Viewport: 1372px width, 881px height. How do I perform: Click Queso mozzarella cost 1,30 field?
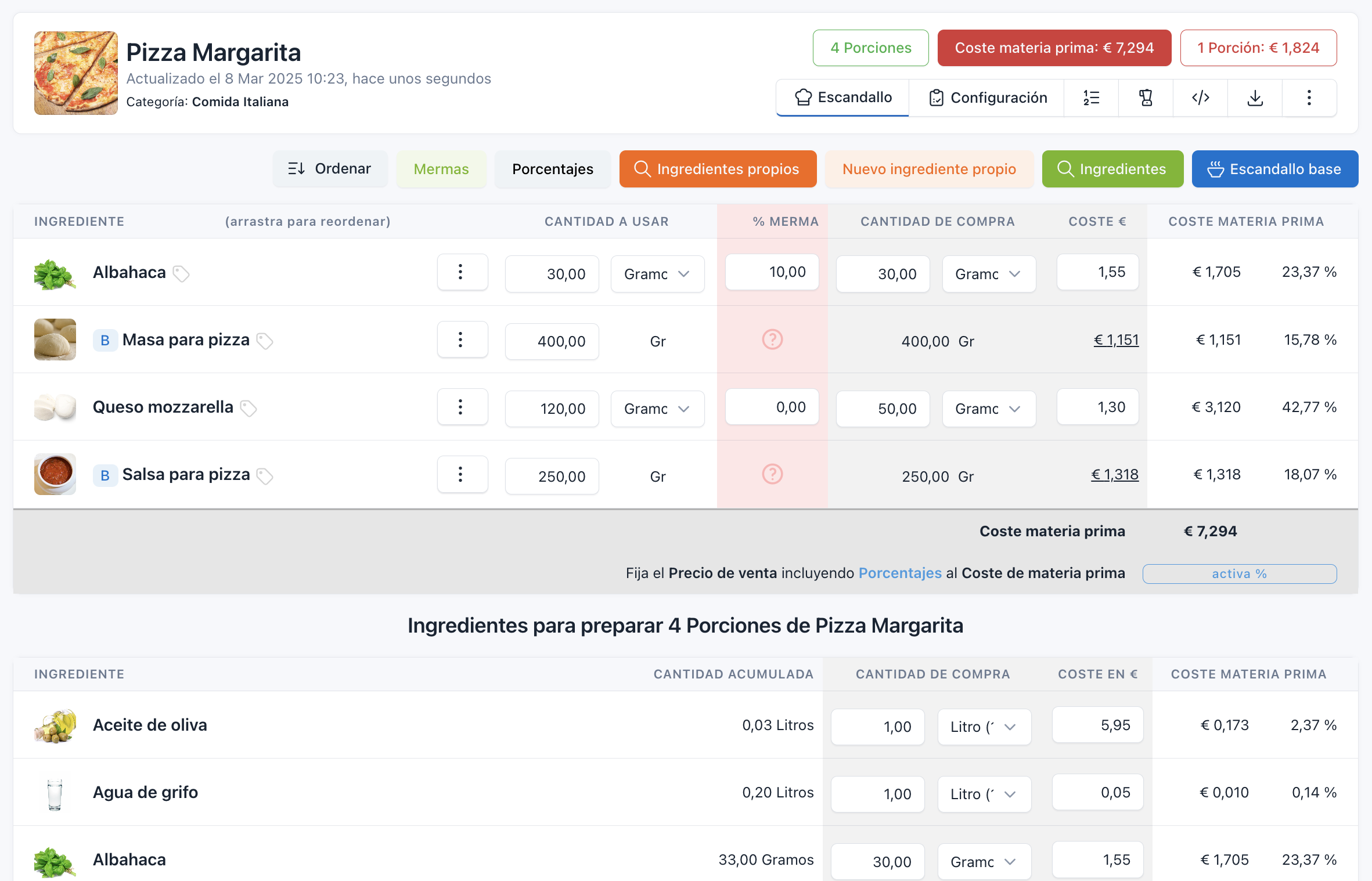point(1098,407)
